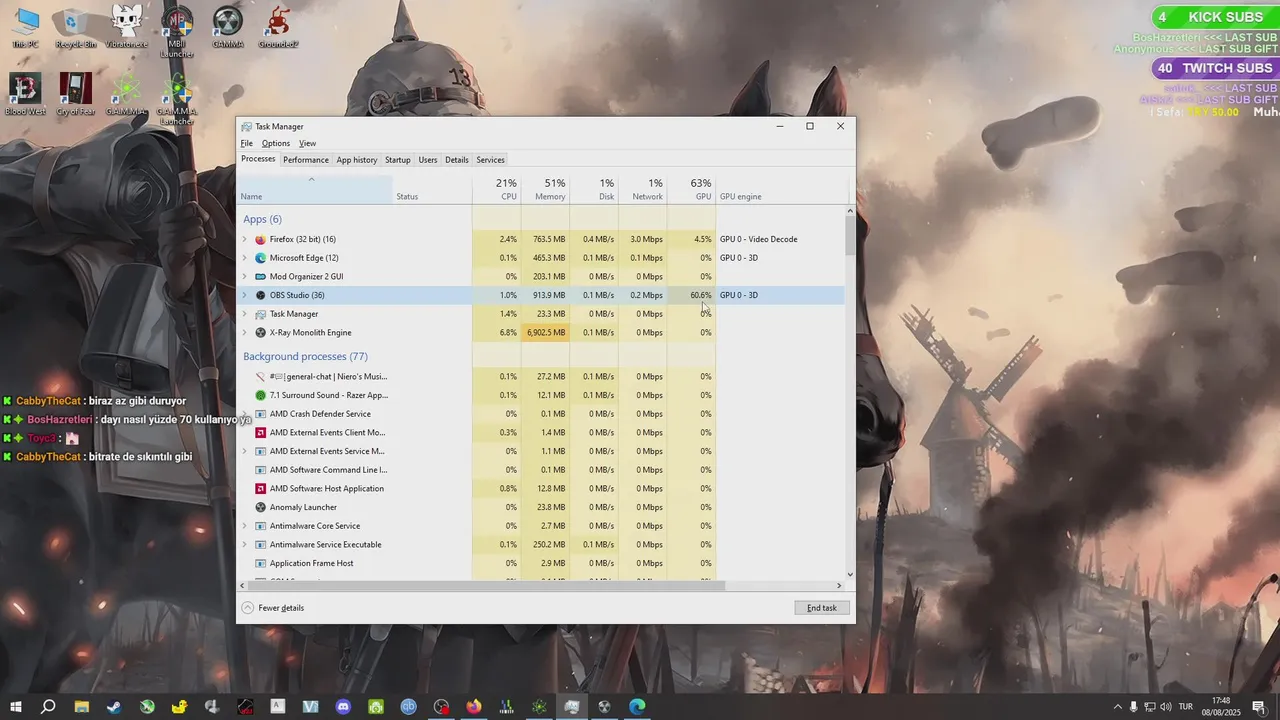Select the Antimalware Core Service row
This screenshot has height=720, width=1280.
point(540,526)
